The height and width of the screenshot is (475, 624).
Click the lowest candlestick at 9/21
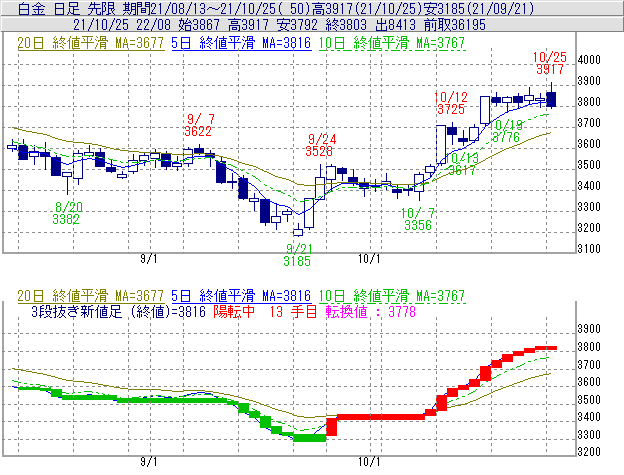click(x=298, y=232)
